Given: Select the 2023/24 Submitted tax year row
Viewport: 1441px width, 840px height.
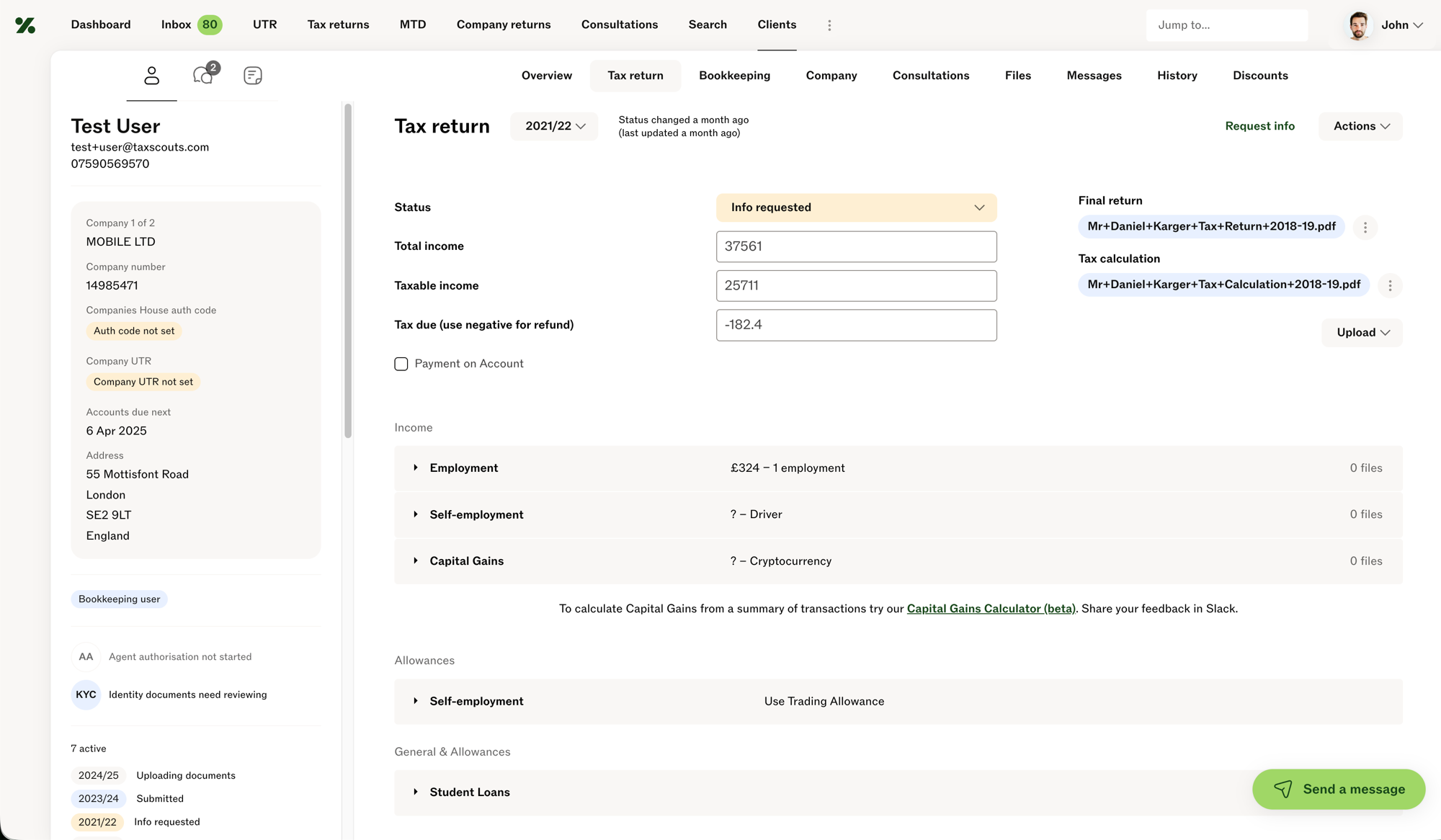Looking at the screenshot, I should click(x=128, y=799).
